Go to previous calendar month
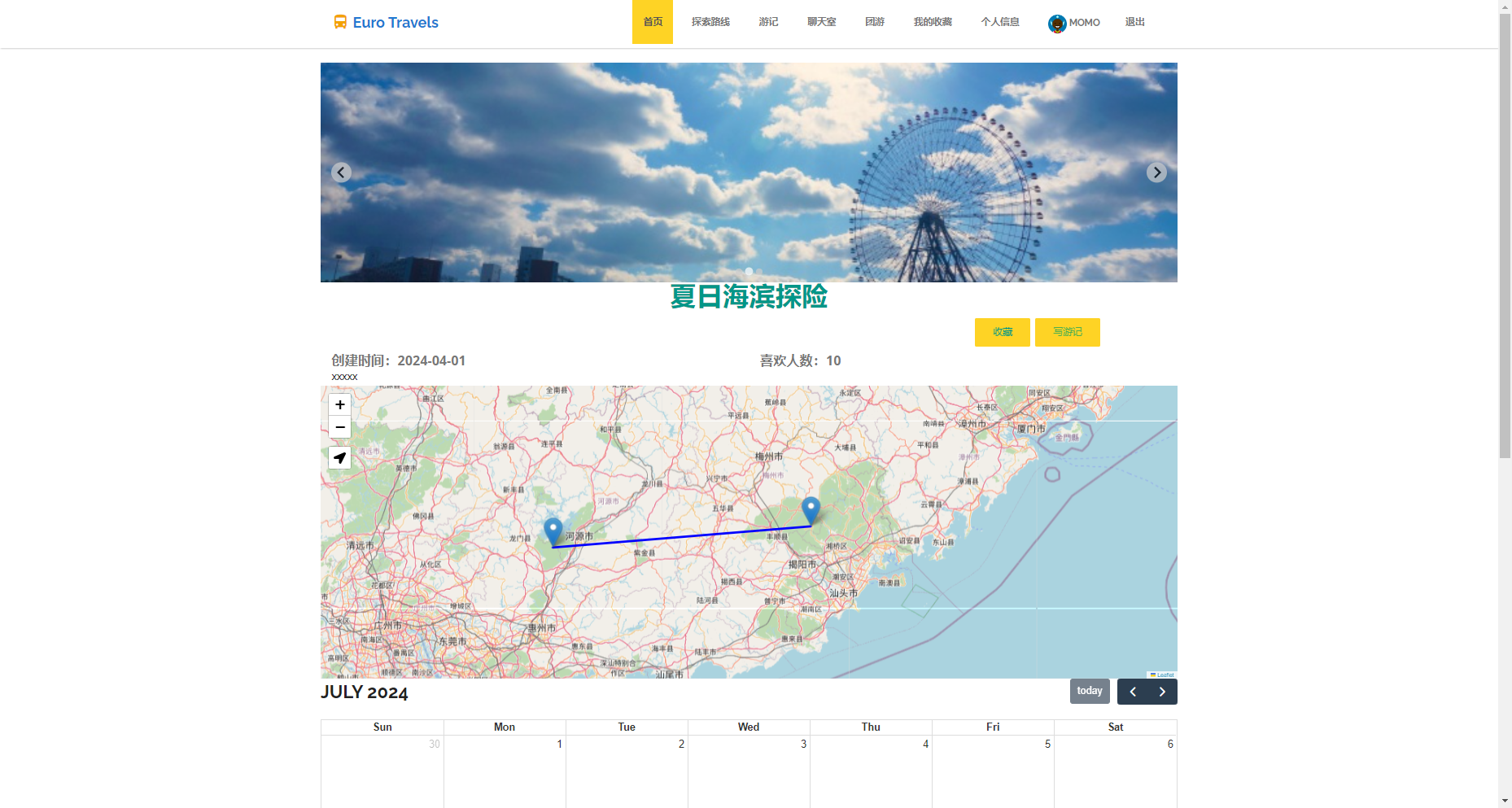 pyautogui.click(x=1133, y=692)
